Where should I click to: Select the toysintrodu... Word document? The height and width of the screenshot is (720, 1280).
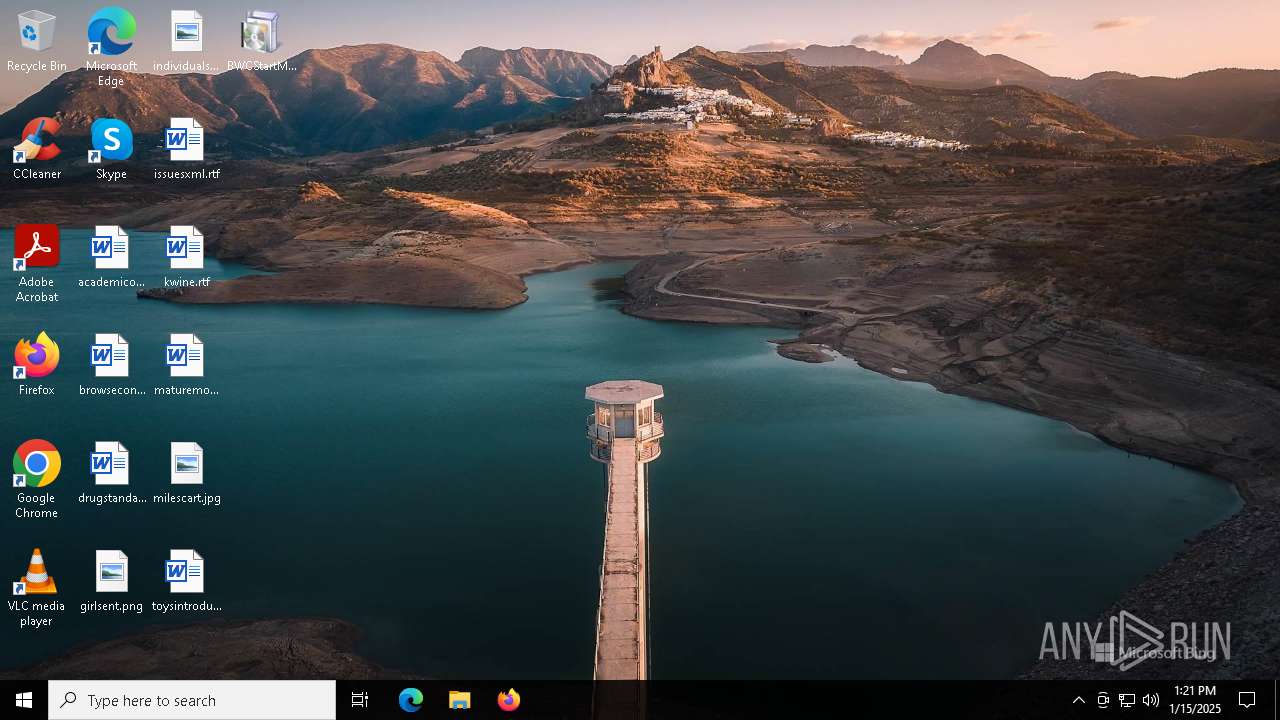186,581
